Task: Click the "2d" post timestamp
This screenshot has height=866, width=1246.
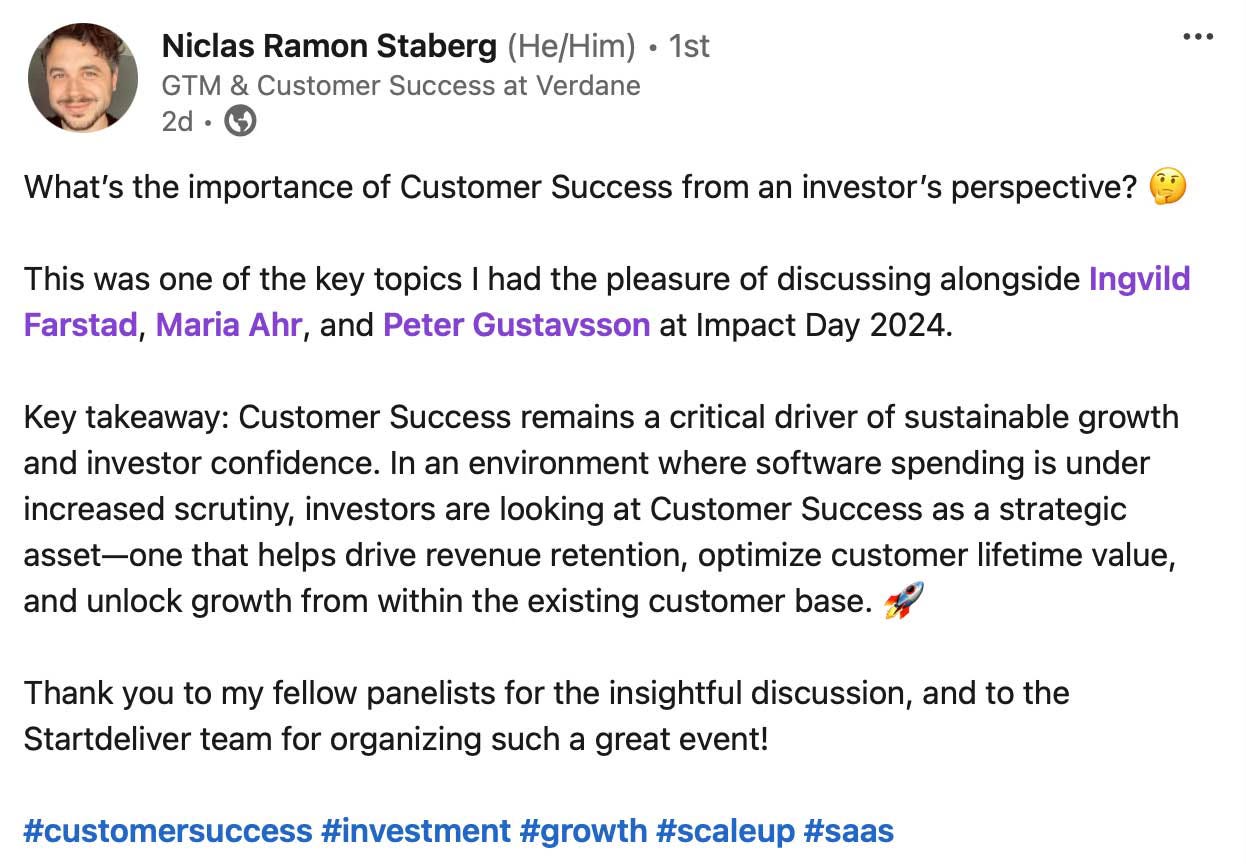Action: (177, 122)
